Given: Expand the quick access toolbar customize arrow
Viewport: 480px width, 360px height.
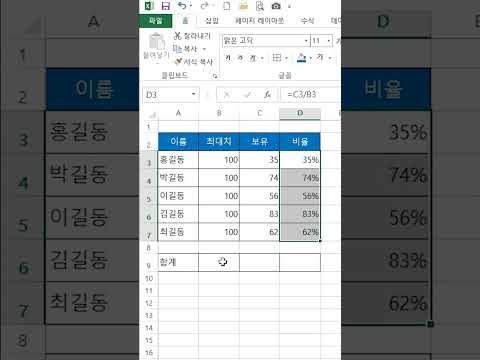Looking at the screenshot, I should click(289, 6).
